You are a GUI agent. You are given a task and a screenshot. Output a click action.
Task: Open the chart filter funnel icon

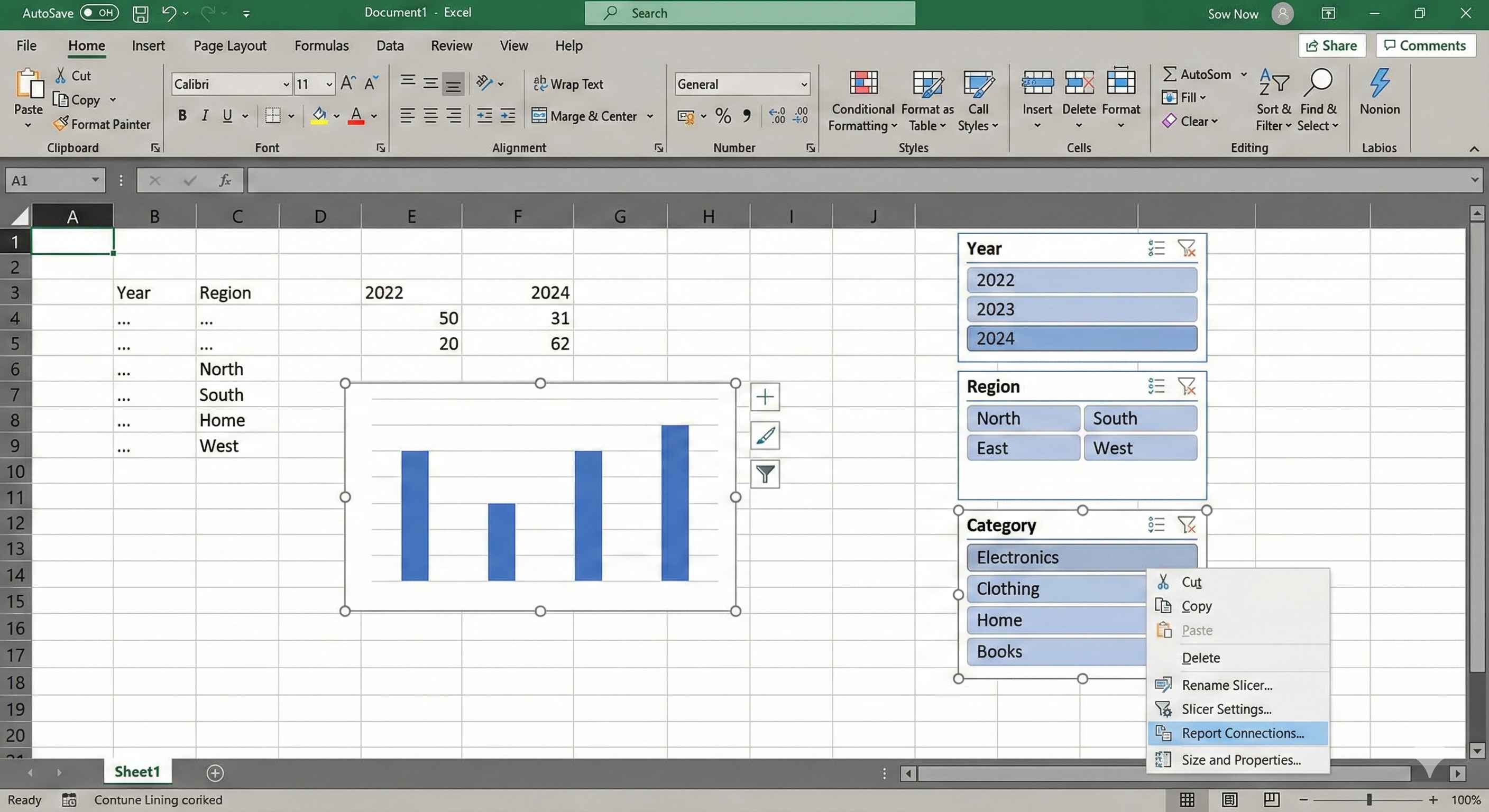pyautogui.click(x=765, y=474)
